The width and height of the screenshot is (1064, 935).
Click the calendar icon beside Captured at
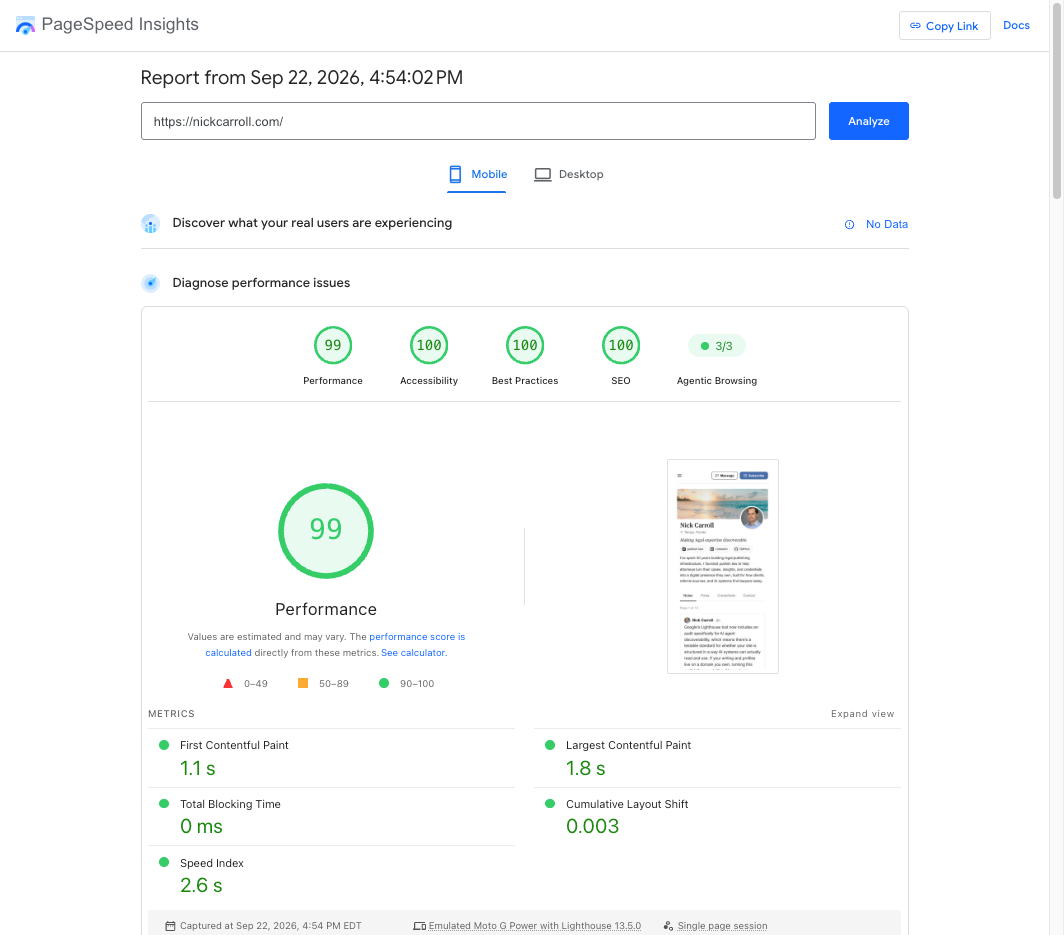pos(170,926)
